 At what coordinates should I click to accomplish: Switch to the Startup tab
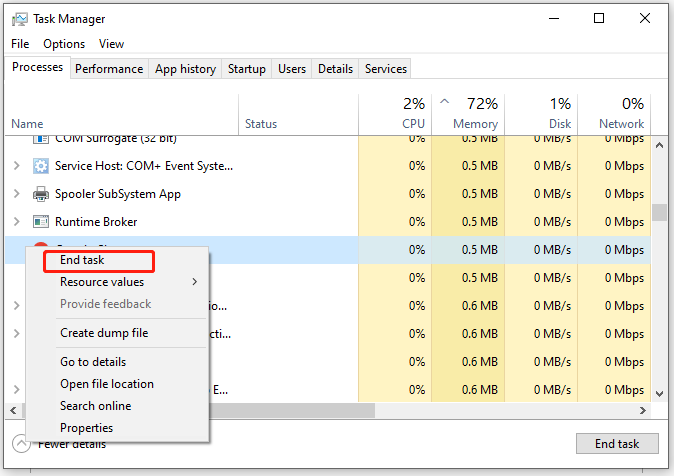[247, 69]
